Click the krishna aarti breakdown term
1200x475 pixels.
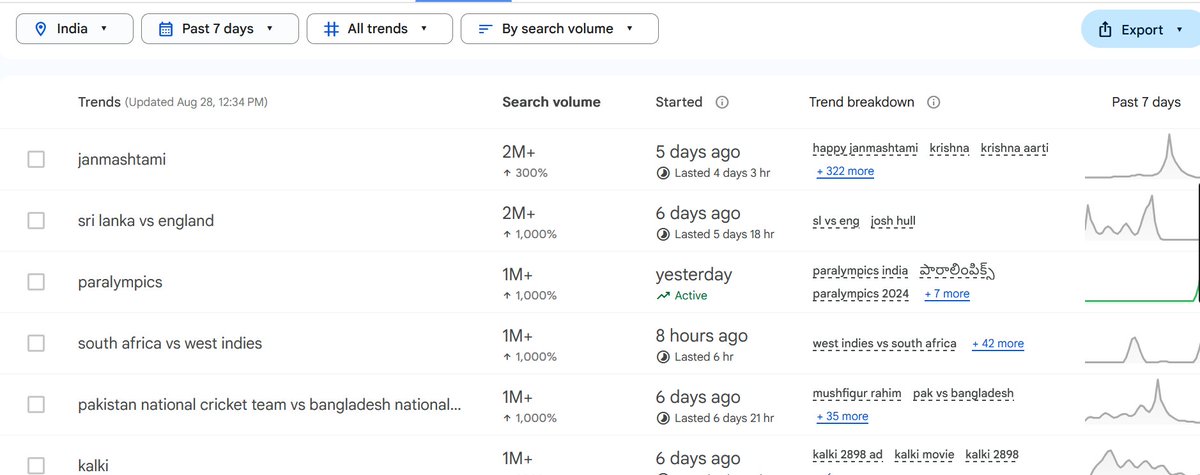[x=1014, y=148]
